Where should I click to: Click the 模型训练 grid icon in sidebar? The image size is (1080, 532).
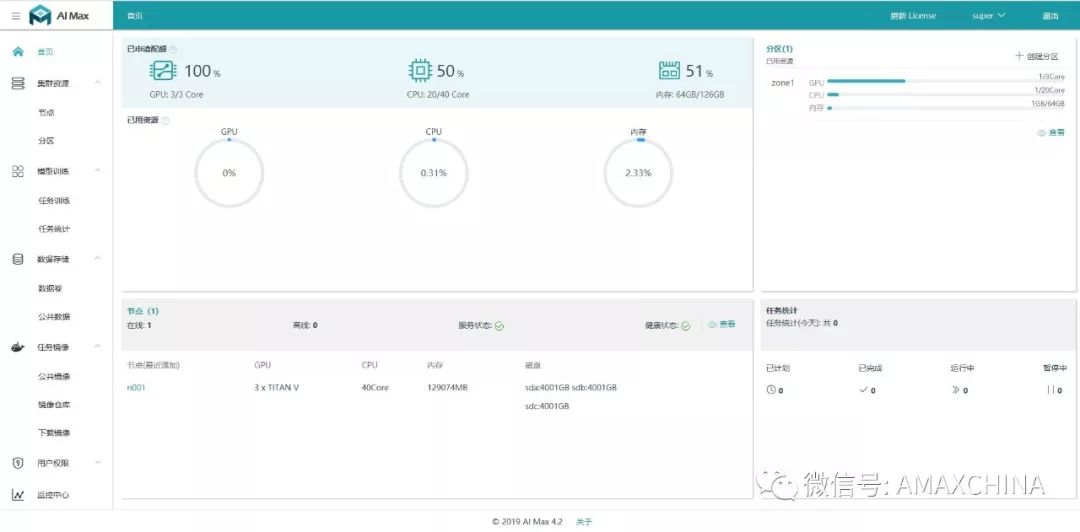pos(19,172)
